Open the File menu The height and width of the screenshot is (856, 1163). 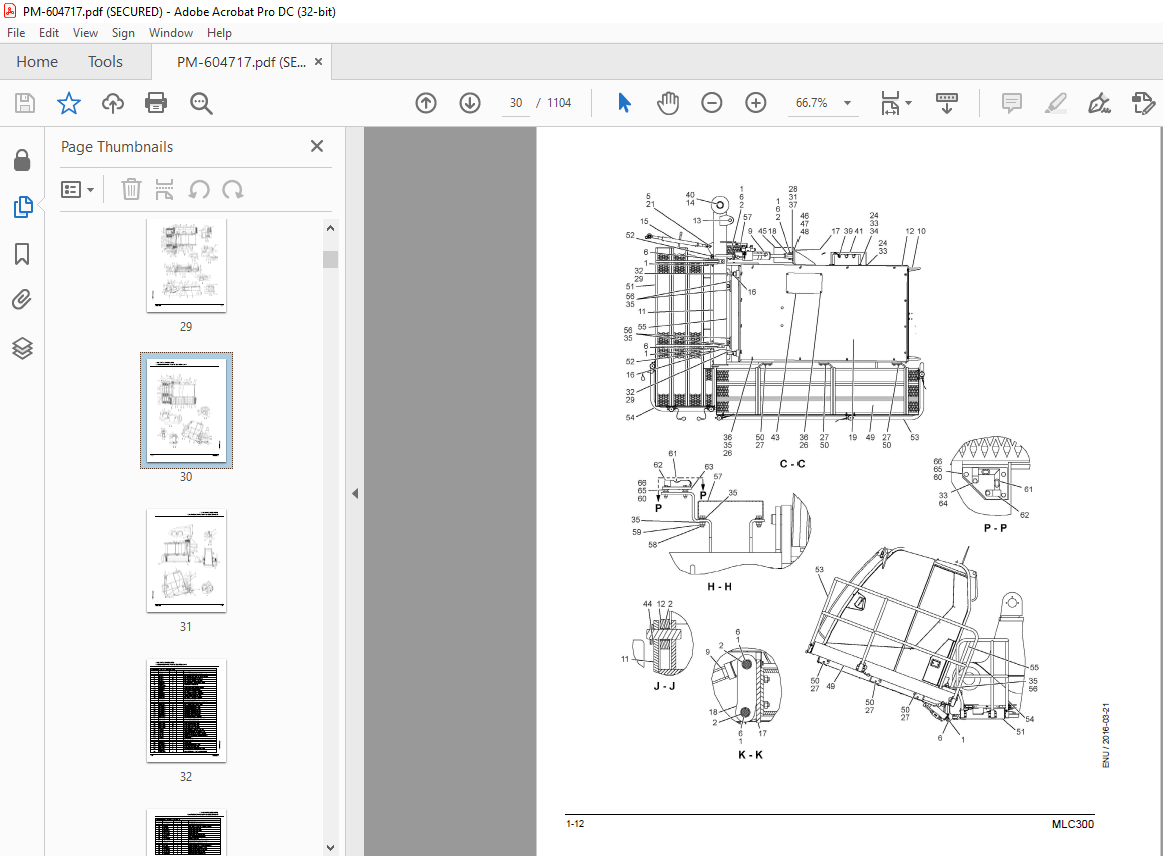(16, 33)
